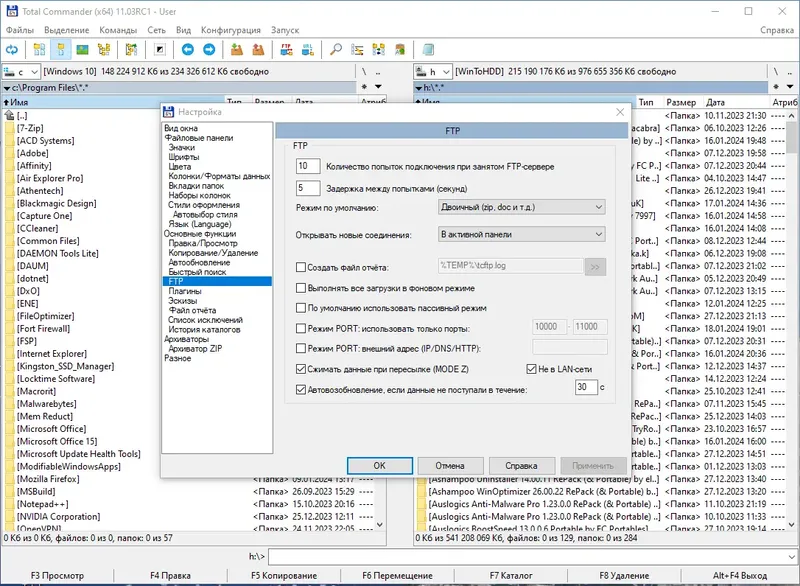This screenshot has width=800, height=586.
Task: Click the connection retries count field
Action: tap(308, 166)
